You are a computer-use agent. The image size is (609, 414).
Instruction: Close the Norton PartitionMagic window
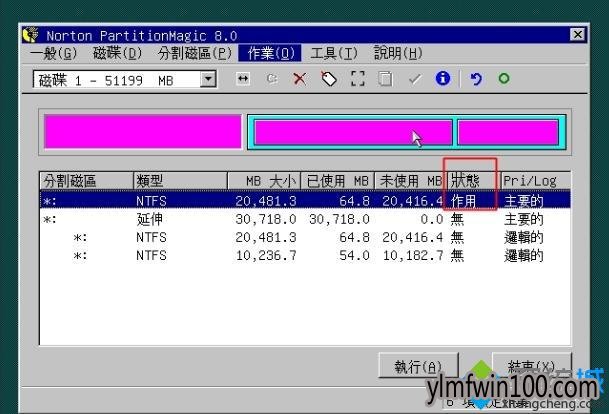click(x=578, y=35)
